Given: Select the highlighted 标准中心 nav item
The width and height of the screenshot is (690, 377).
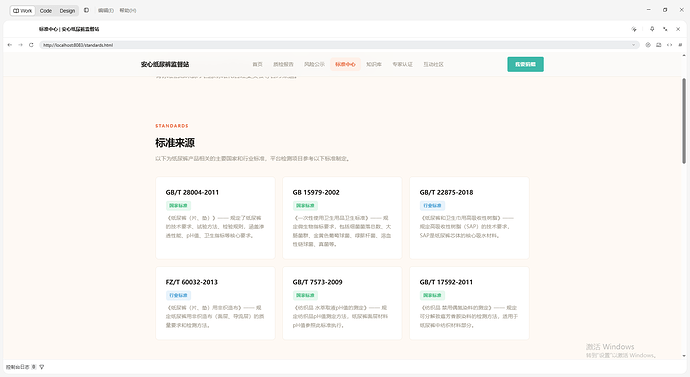Looking at the screenshot, I should pyautogui.click(x=345, y=64).
